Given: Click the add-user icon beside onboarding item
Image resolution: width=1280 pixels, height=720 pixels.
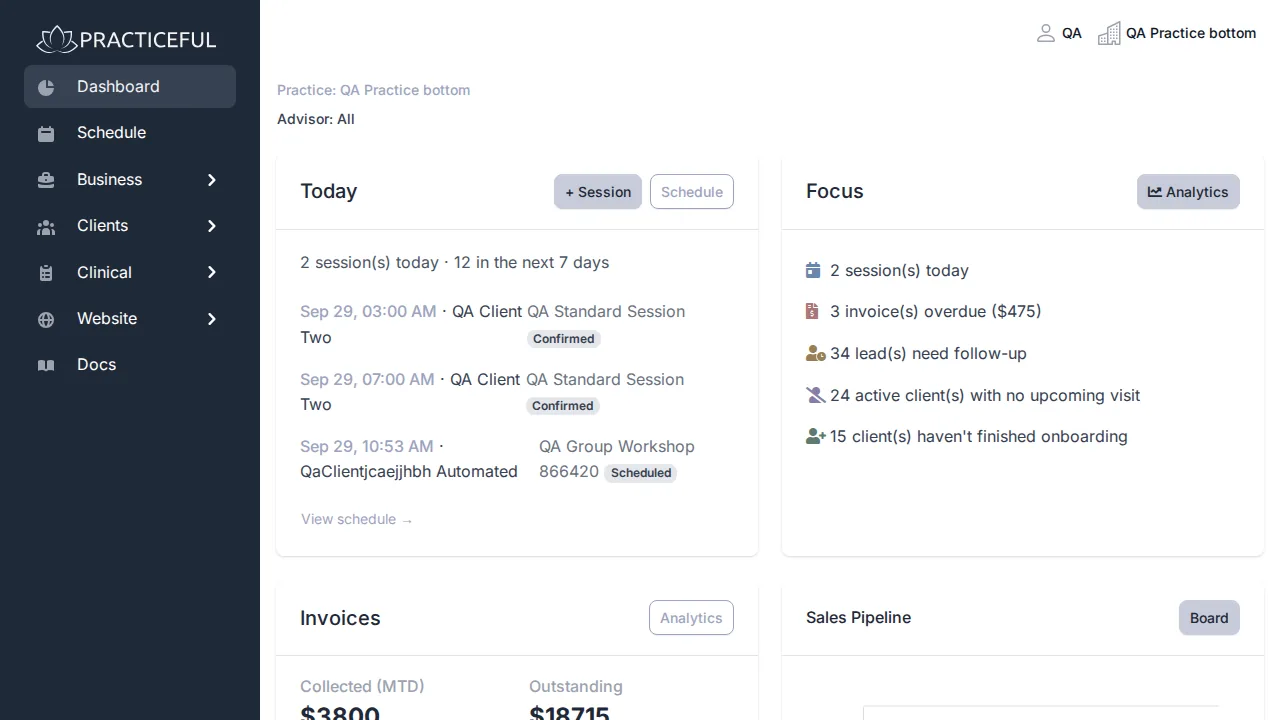Looking at the screenshot, I should coord(815,436).
